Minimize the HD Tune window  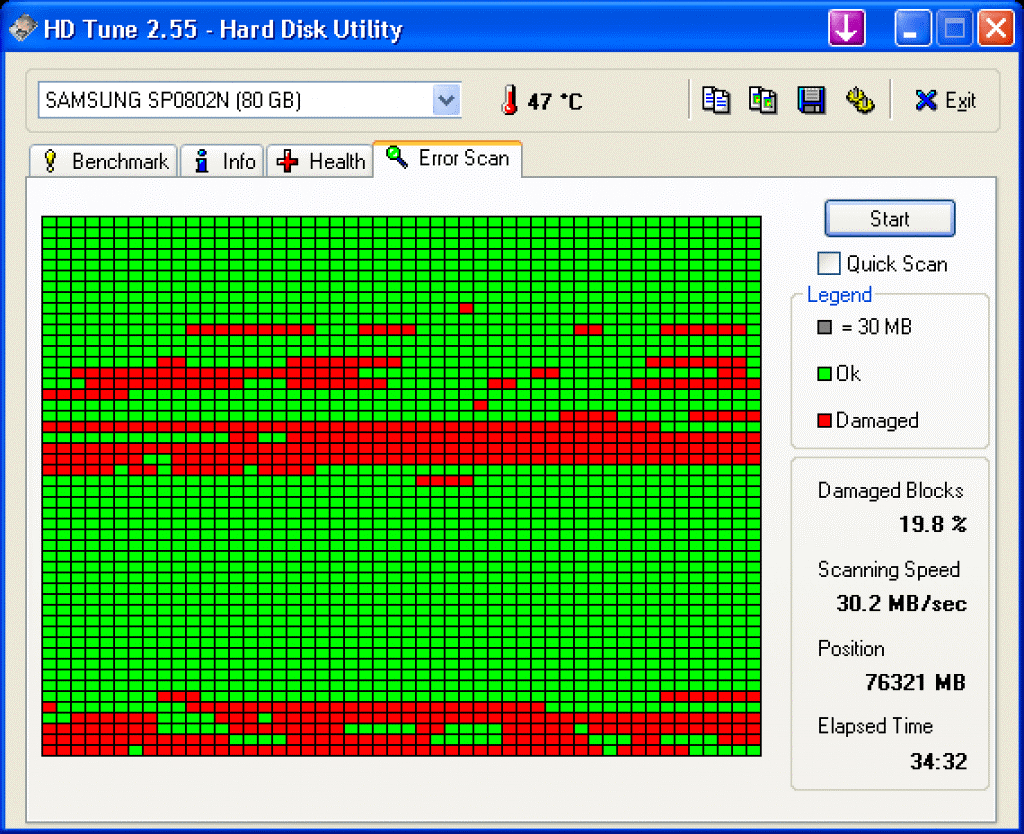click(912, 28)
